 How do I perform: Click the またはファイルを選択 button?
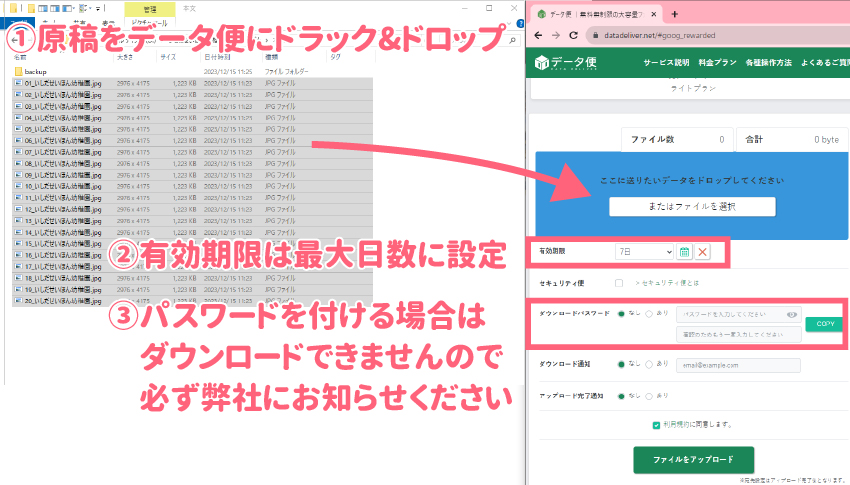click(x=692, y=206)
